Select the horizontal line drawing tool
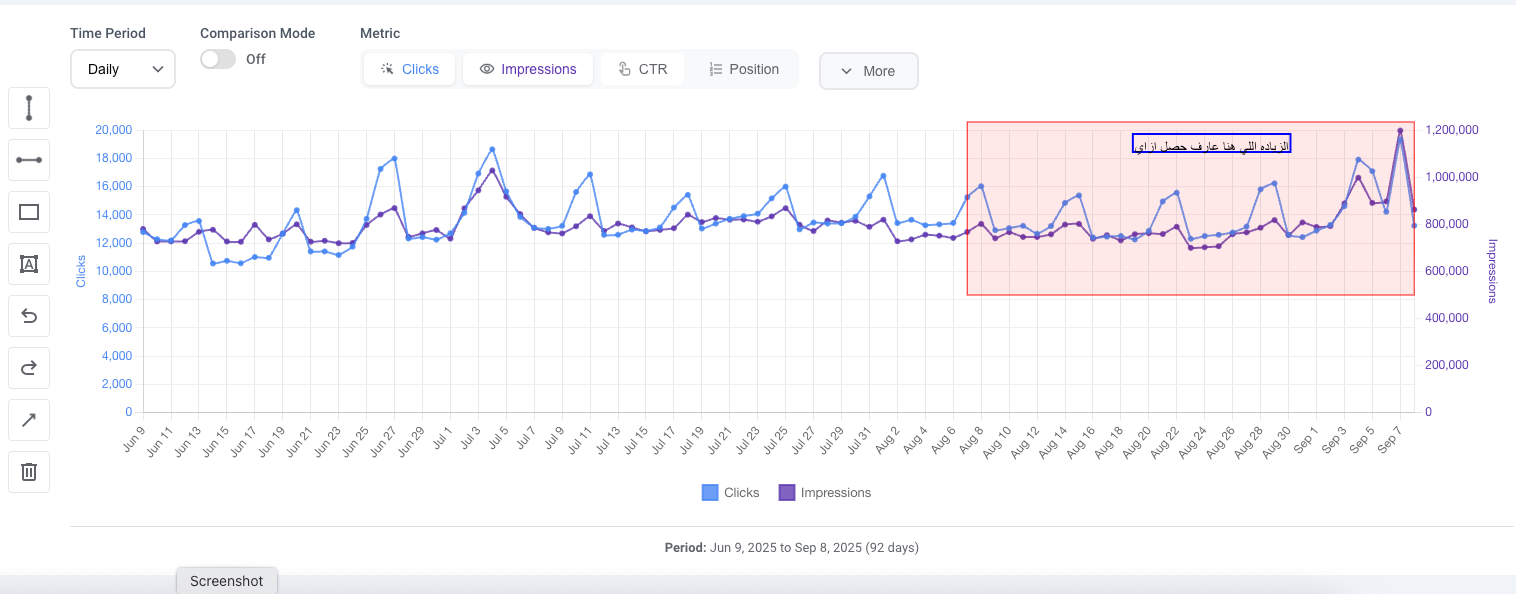This screenshot has height=594, width=1516. pyautogui.click(x=29, y=160)
